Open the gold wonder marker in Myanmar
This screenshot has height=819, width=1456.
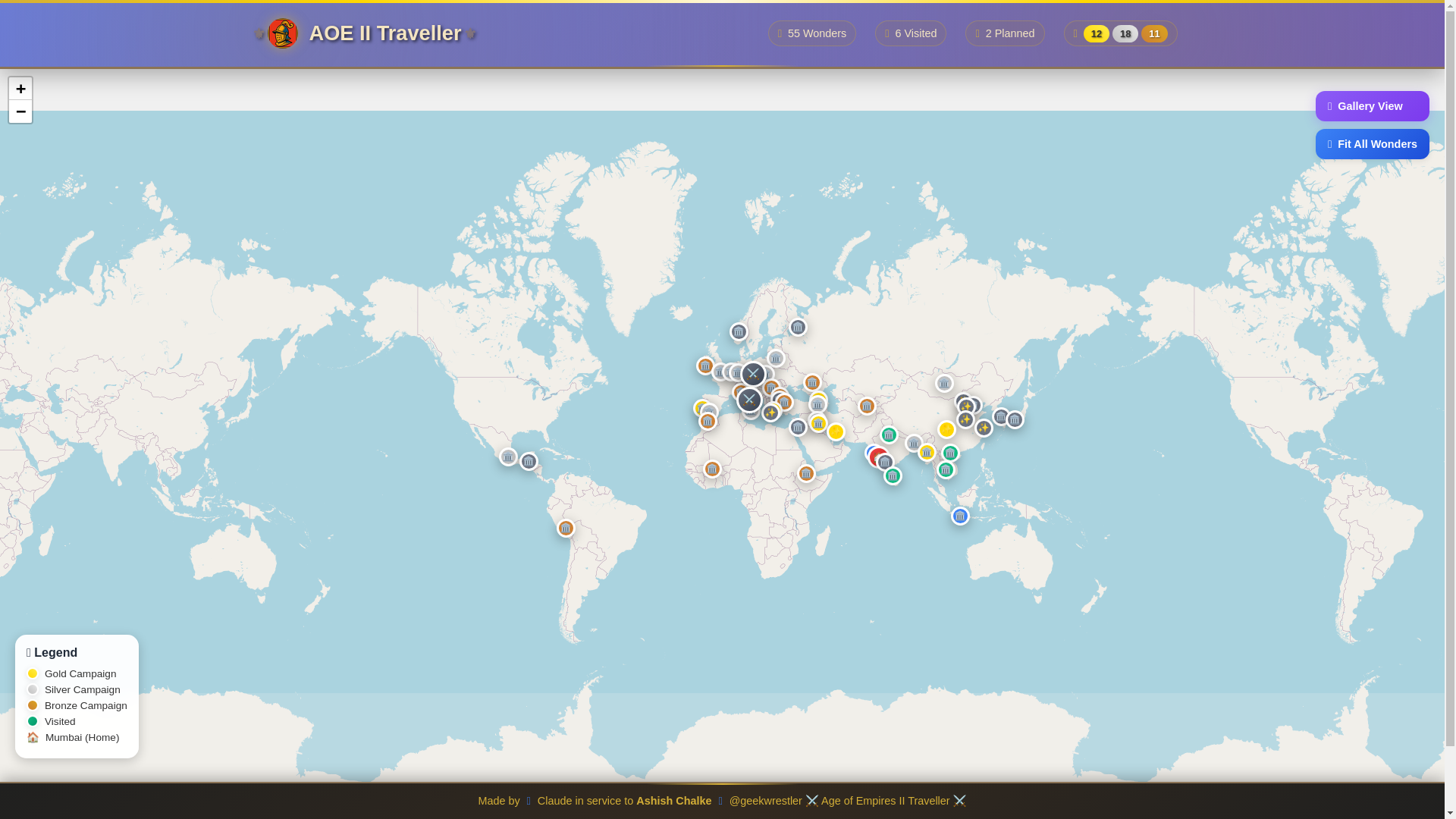[x=927, y=452]
